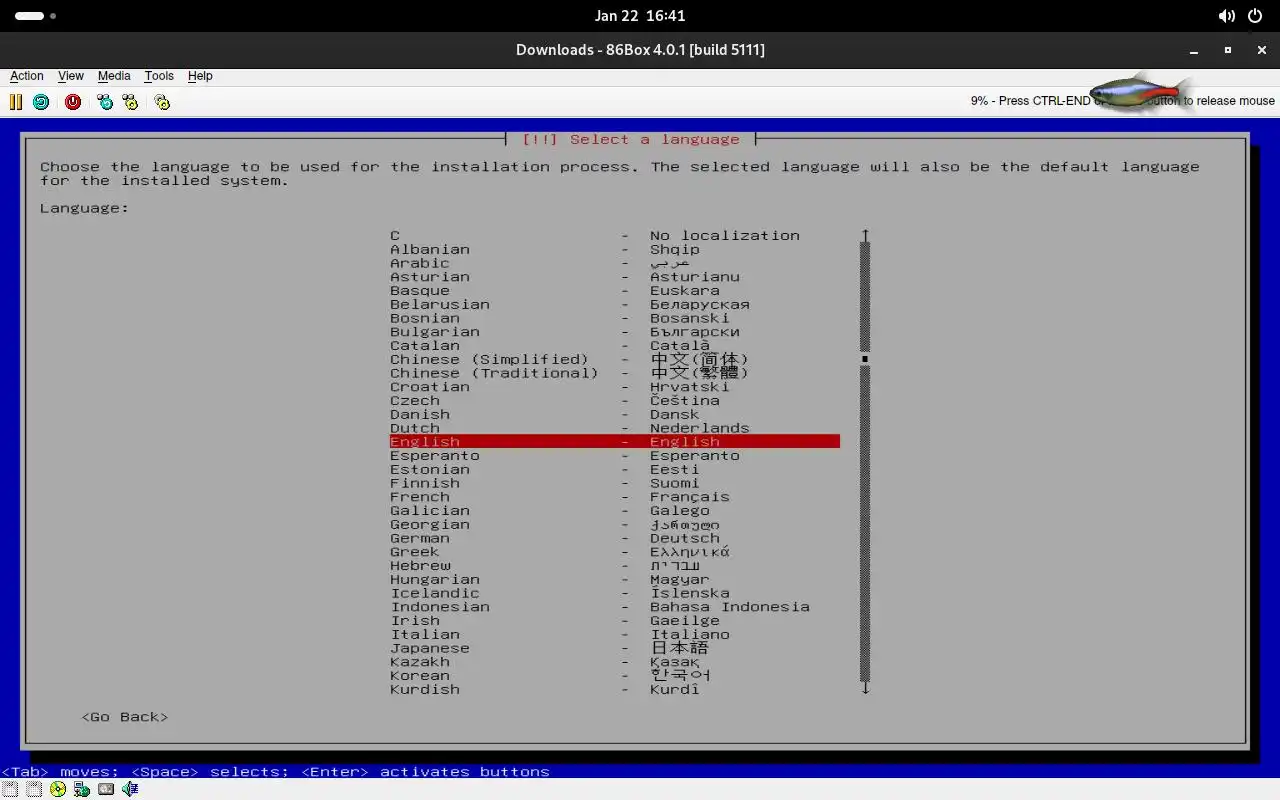Send Ctrl+Alt+Esc with the toolbar icon
1280x800 pixels.
[x=130, y=102]
